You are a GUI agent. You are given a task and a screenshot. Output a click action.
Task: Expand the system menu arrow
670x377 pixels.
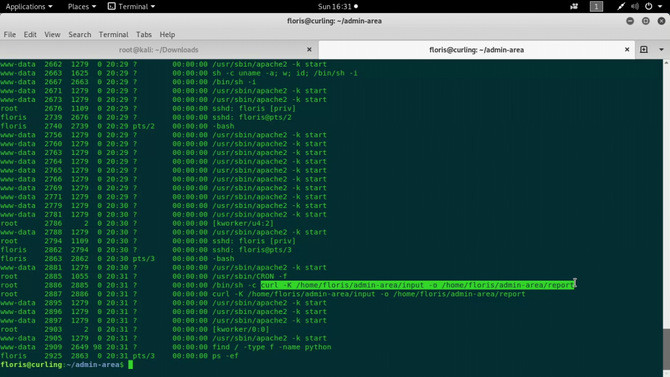(660, 6)
